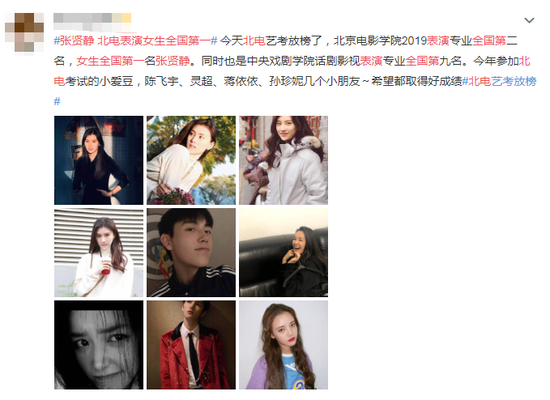This screenshot has height=400, width=550.
Task: Click highlighted keyword 北电 after 今天
Action: tap(254, 41)
